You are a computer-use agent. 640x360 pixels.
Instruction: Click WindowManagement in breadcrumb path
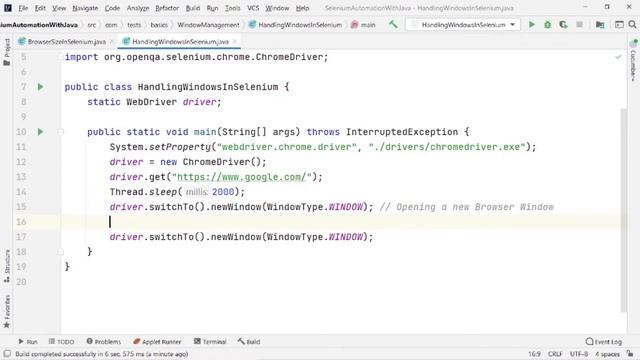[208, 25]
